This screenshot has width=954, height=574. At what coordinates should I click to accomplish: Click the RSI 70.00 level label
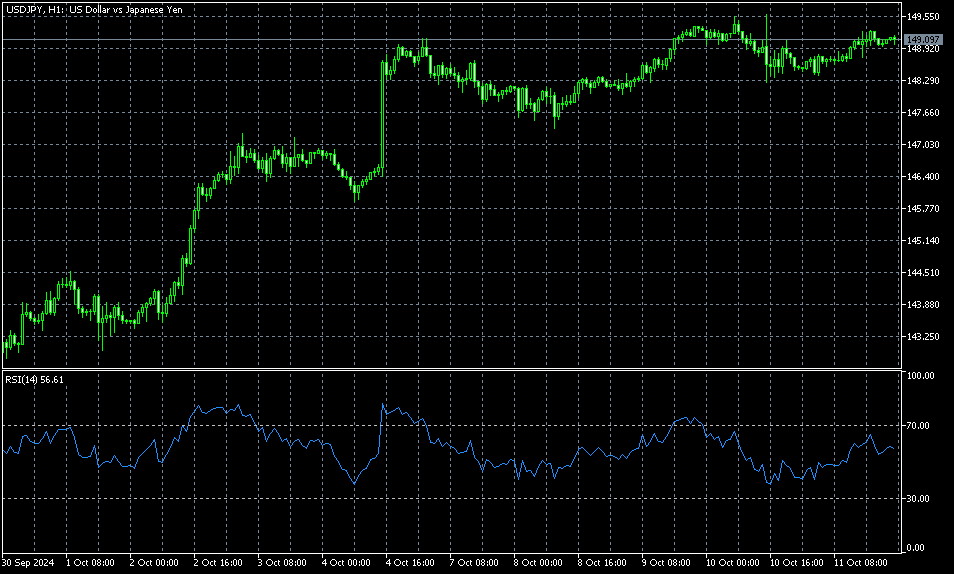pos(918,426)
